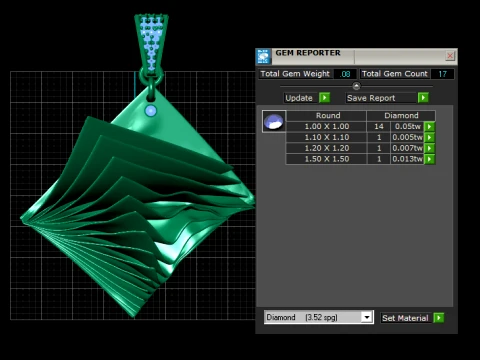Click the 0.005tw weight cell

407,137
